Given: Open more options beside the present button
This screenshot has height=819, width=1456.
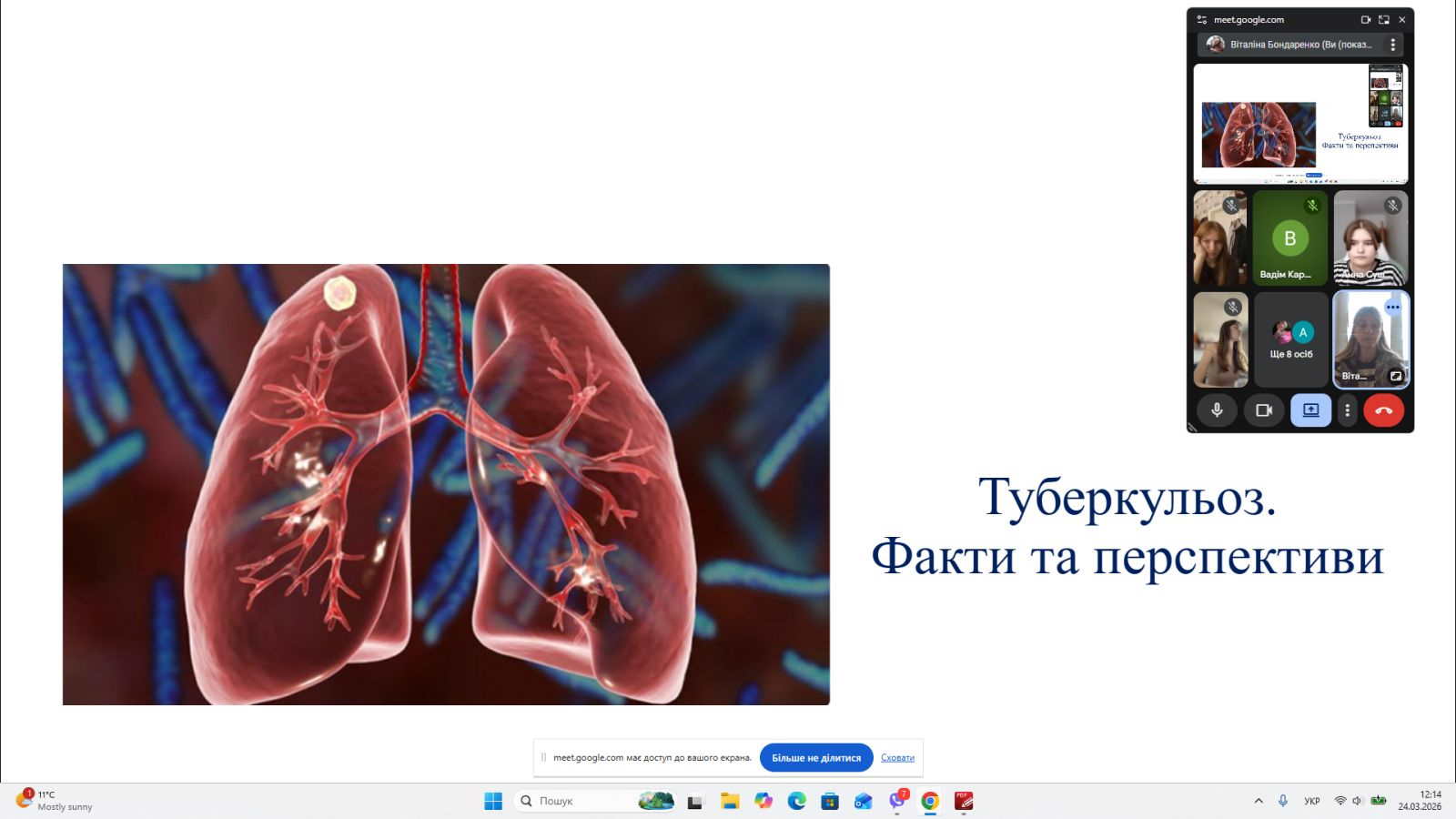Looking at the screenshot, I should [1348, 410].
